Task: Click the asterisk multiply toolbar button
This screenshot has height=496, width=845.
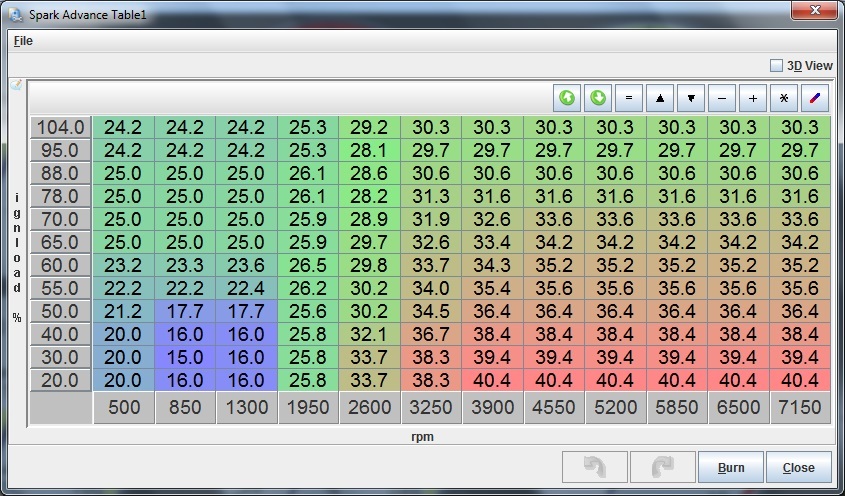Action: pyautogui.click(x=784, y=98)
